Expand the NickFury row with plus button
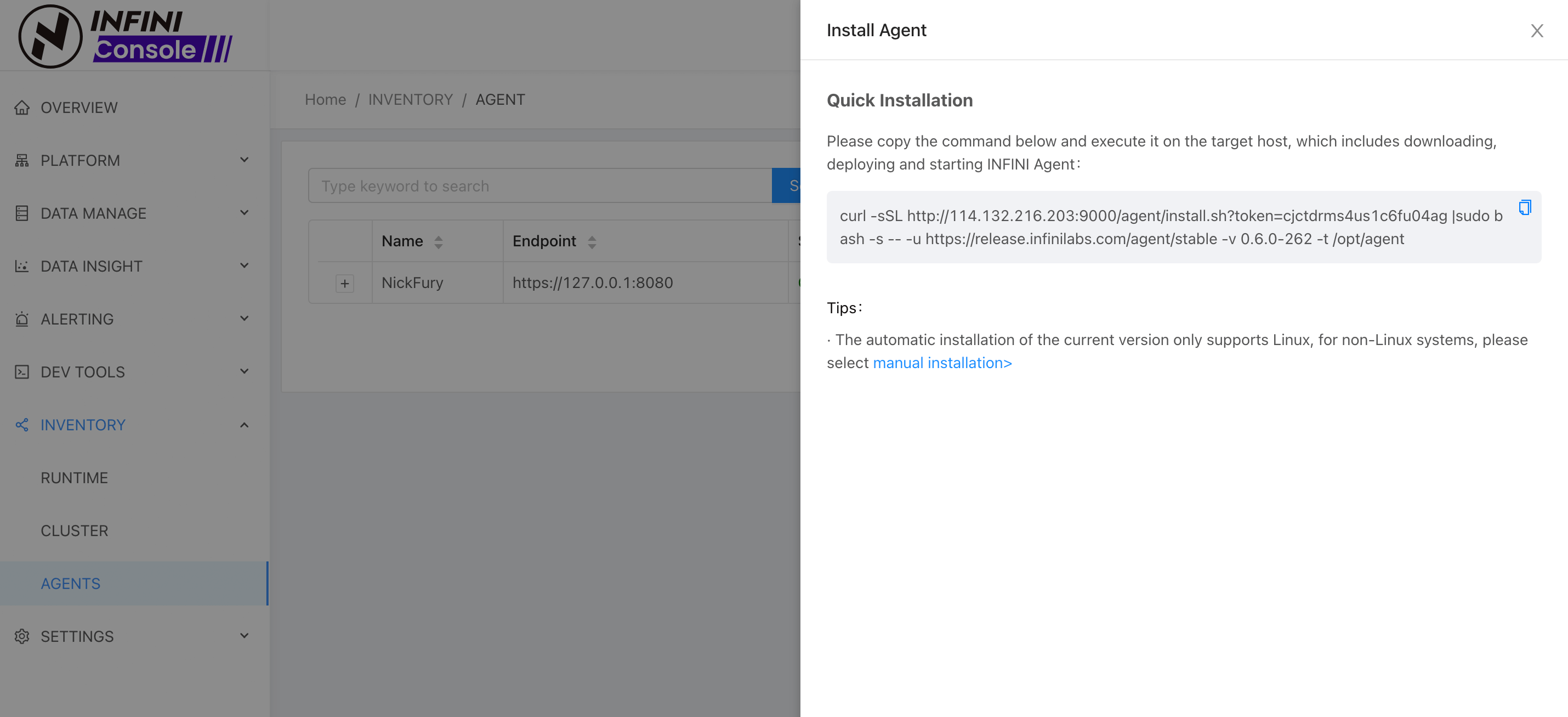The height and width of the screenshot is (717, 1568). click(x=344, y=283)
